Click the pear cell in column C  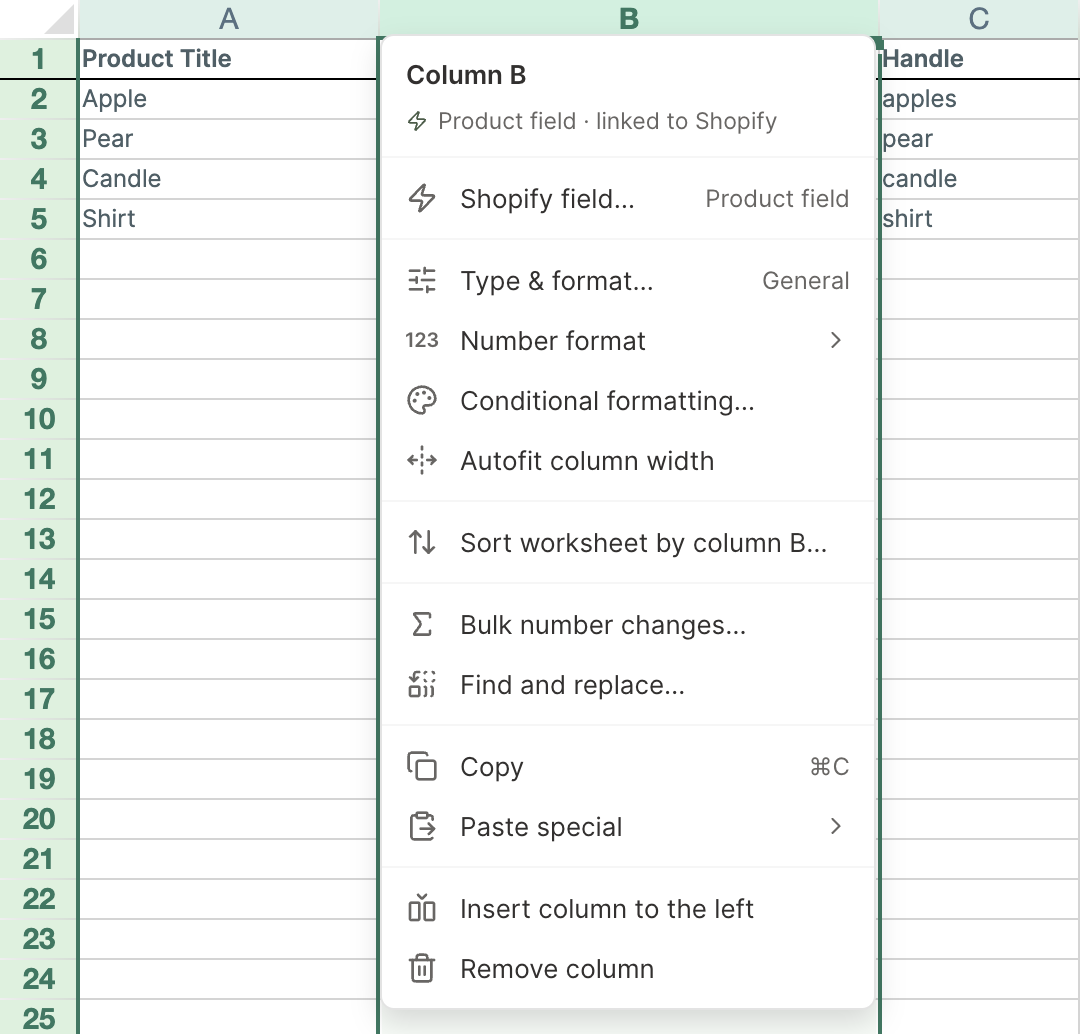[x=980, y=139]
